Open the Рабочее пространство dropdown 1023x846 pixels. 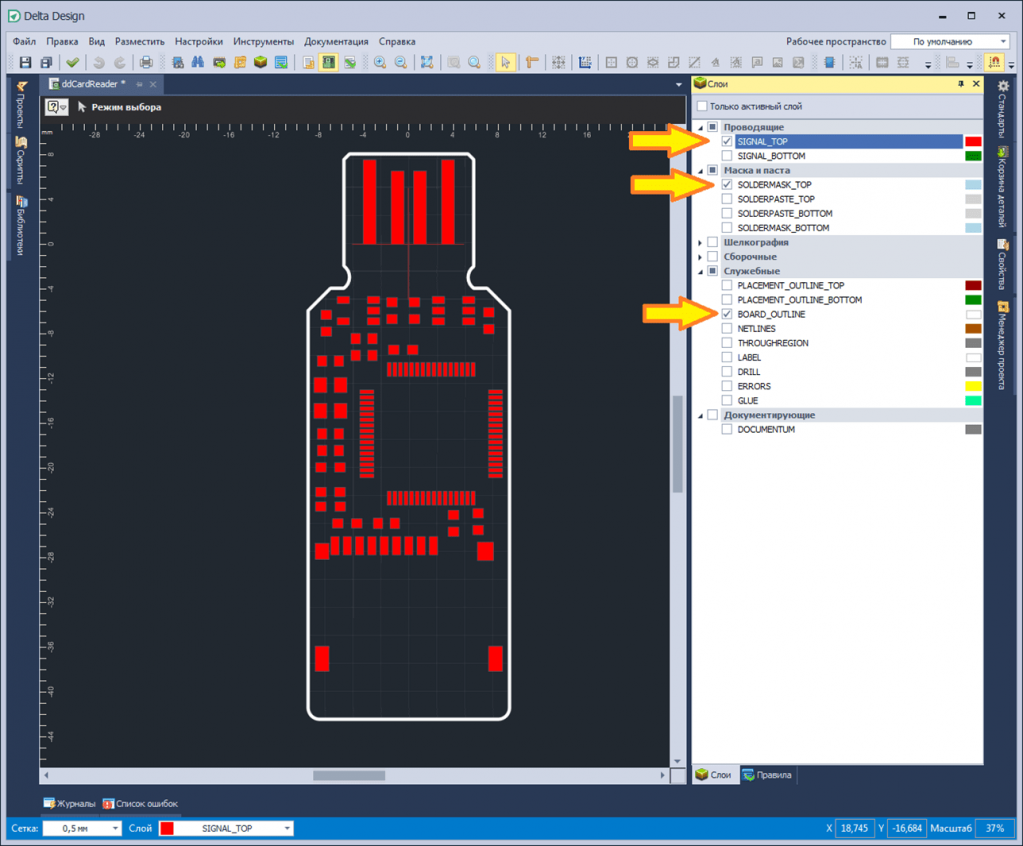coord(951,42)
